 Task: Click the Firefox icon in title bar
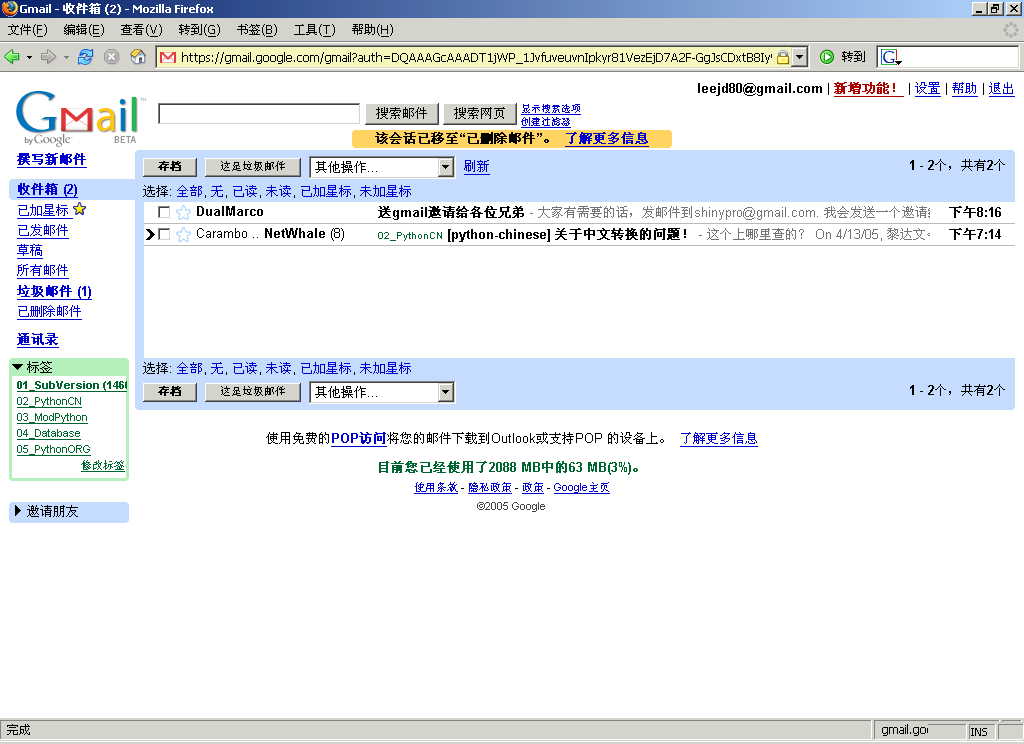pyautogui.click(x=9, y=8)
